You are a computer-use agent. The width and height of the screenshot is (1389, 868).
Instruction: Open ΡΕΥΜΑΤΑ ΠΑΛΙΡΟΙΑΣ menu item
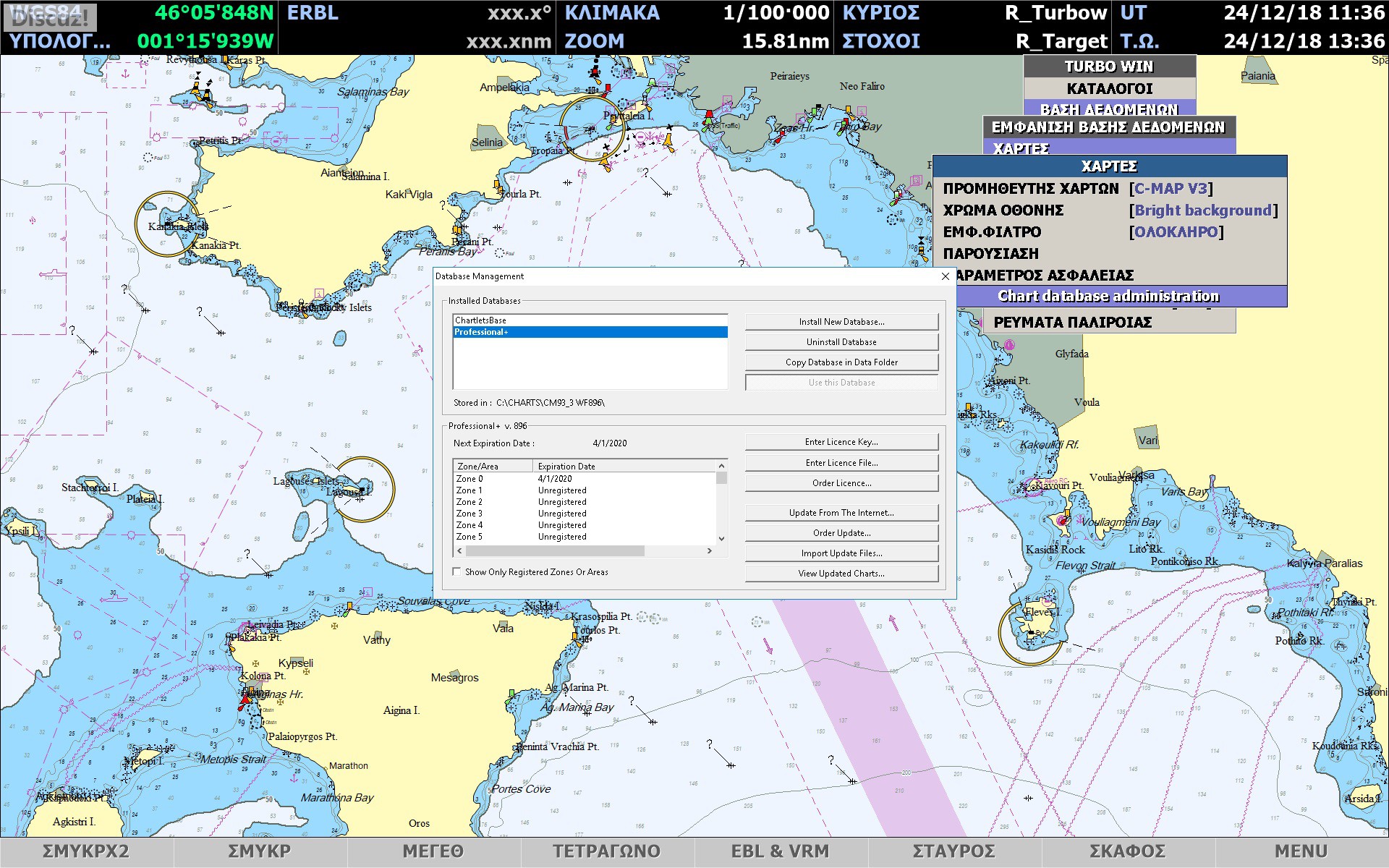[1109, 323]
